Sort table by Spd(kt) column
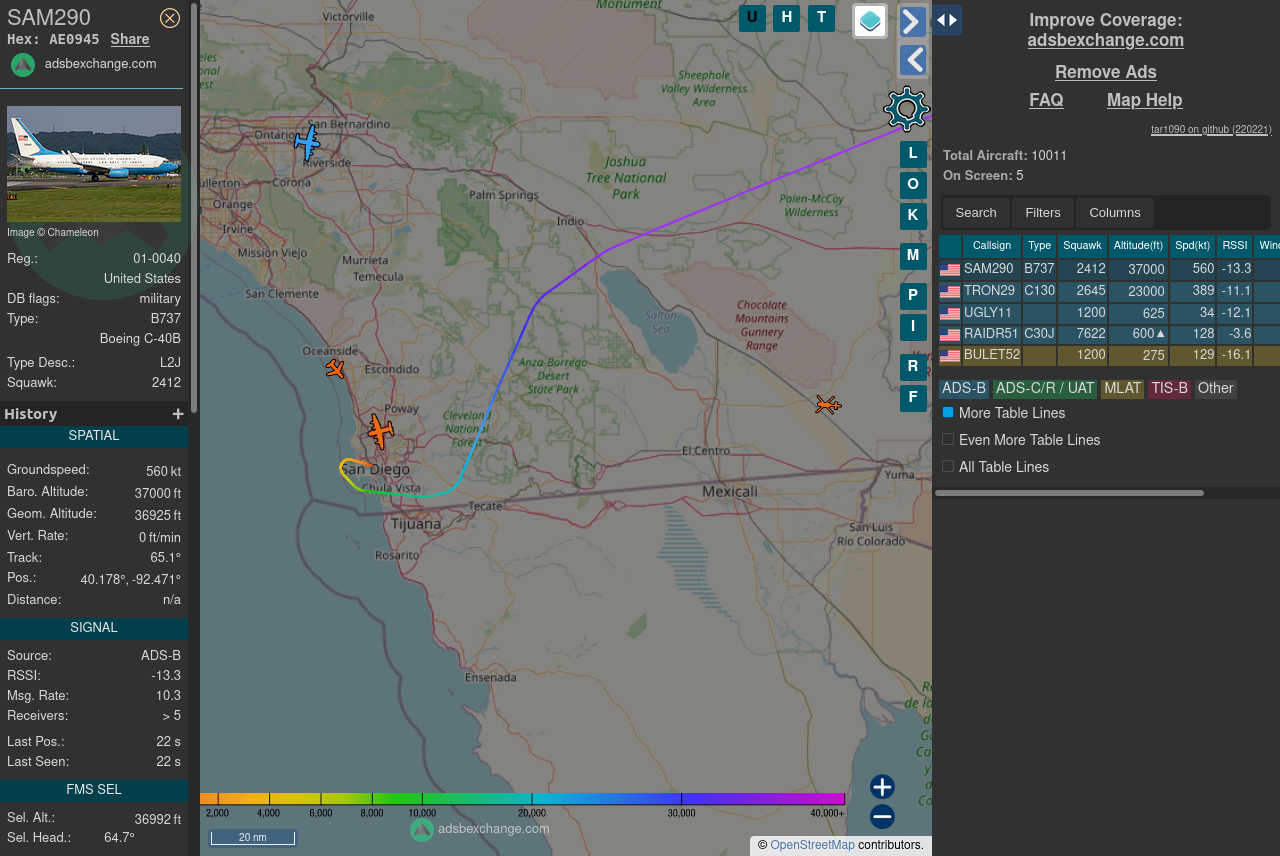1280x856 pixels. (1192, 246)
